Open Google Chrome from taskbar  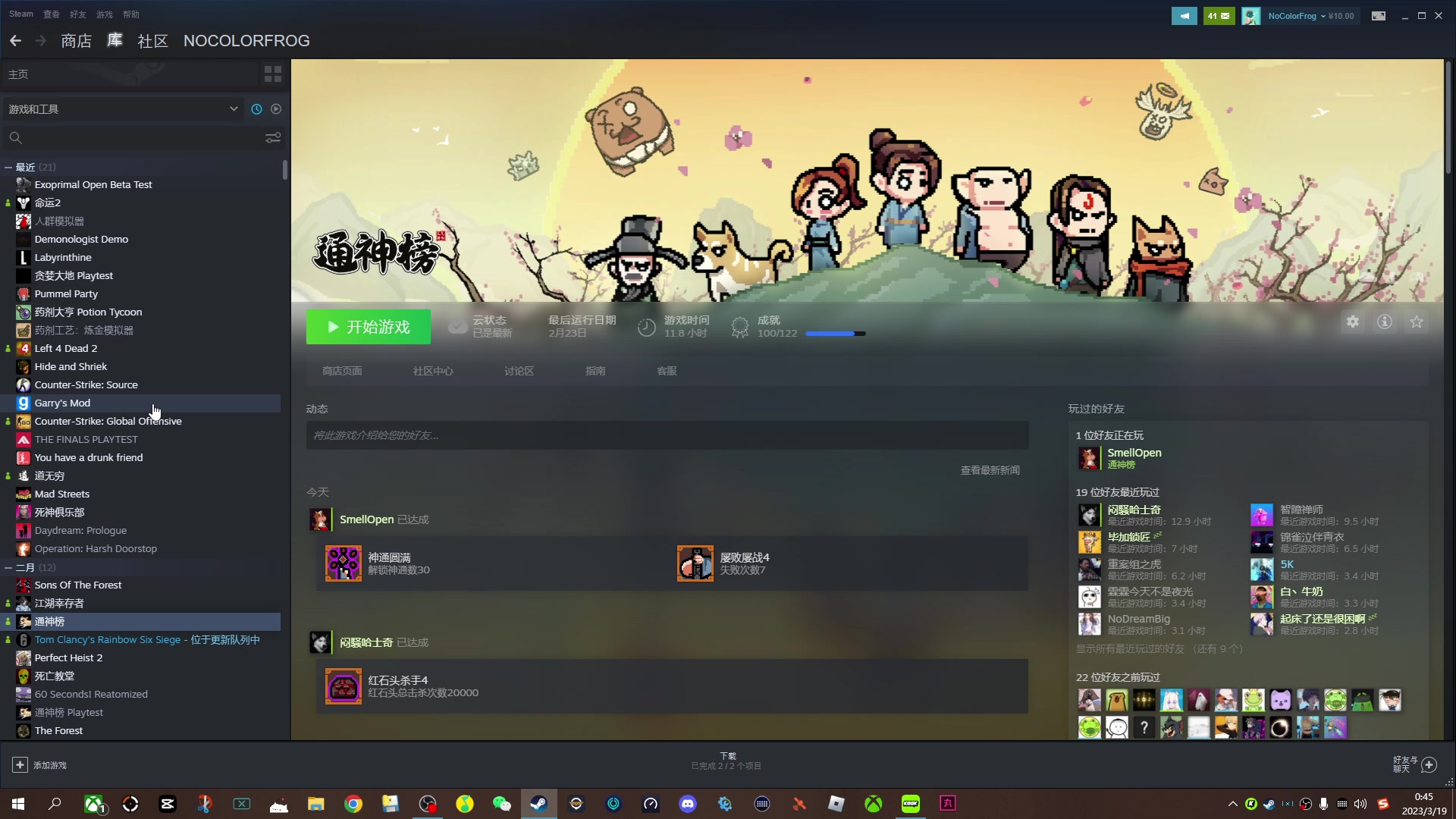[353, 804]
